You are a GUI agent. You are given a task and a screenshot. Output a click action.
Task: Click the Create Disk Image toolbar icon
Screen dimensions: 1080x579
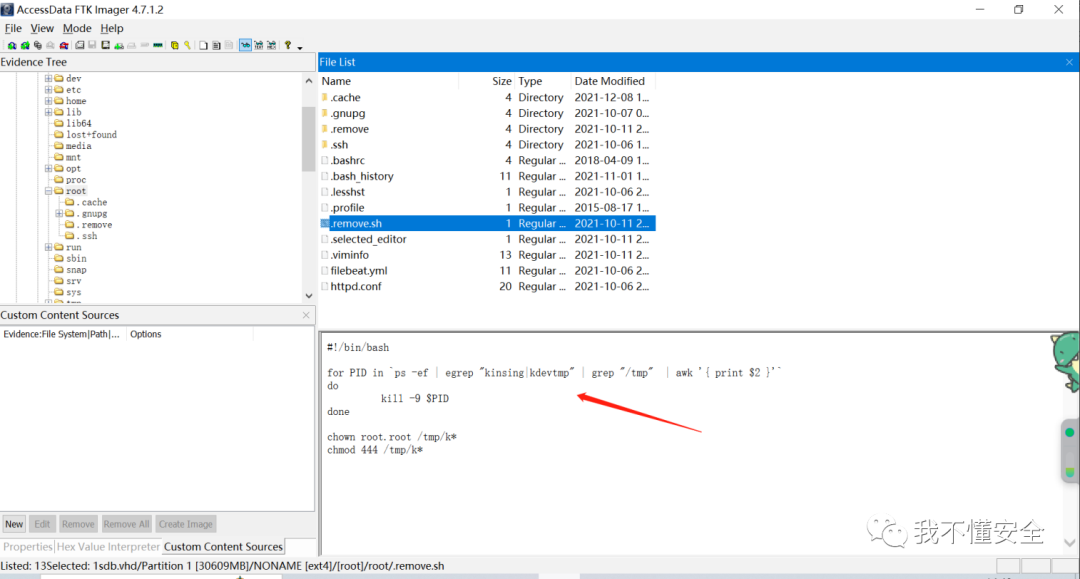coord(79,45)
